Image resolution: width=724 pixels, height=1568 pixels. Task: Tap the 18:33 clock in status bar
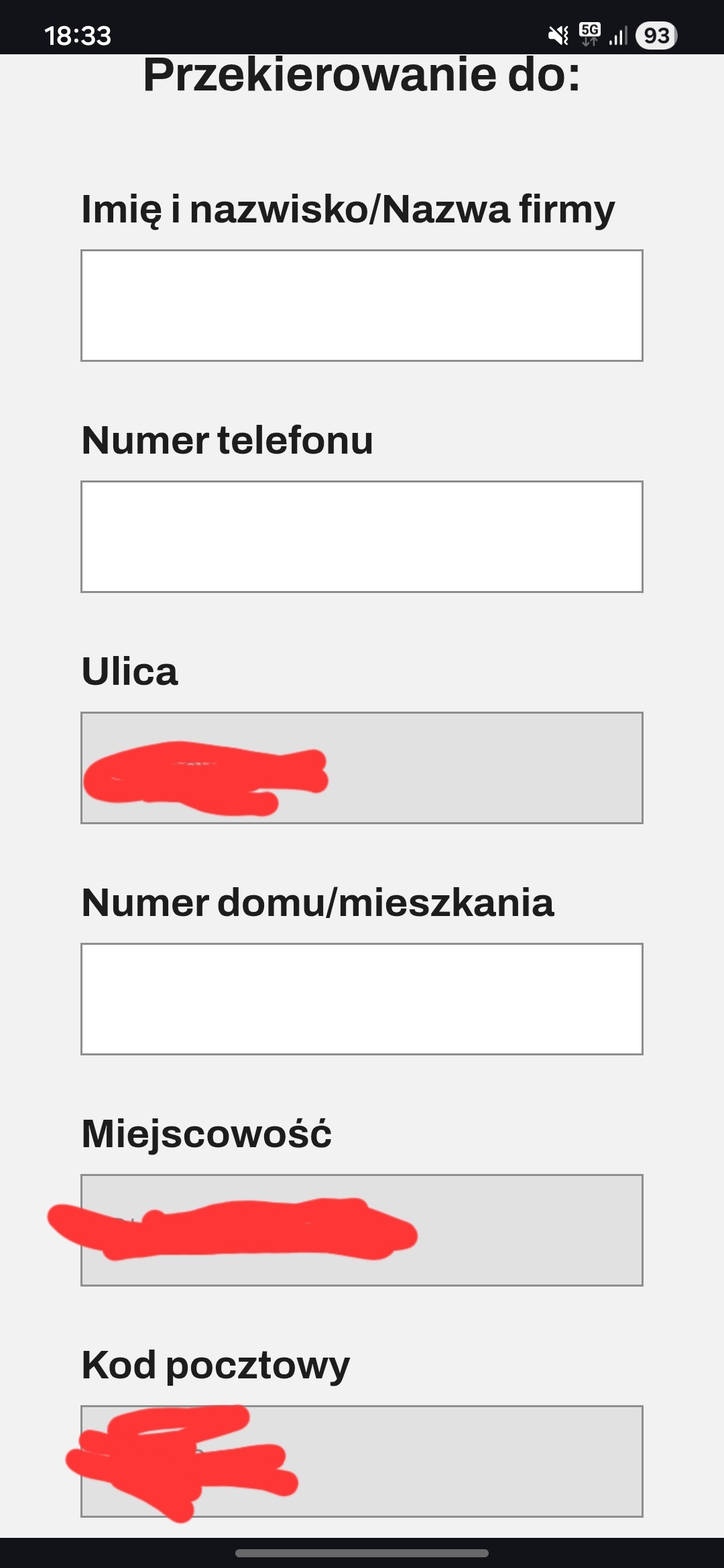[x=78, y=36]
